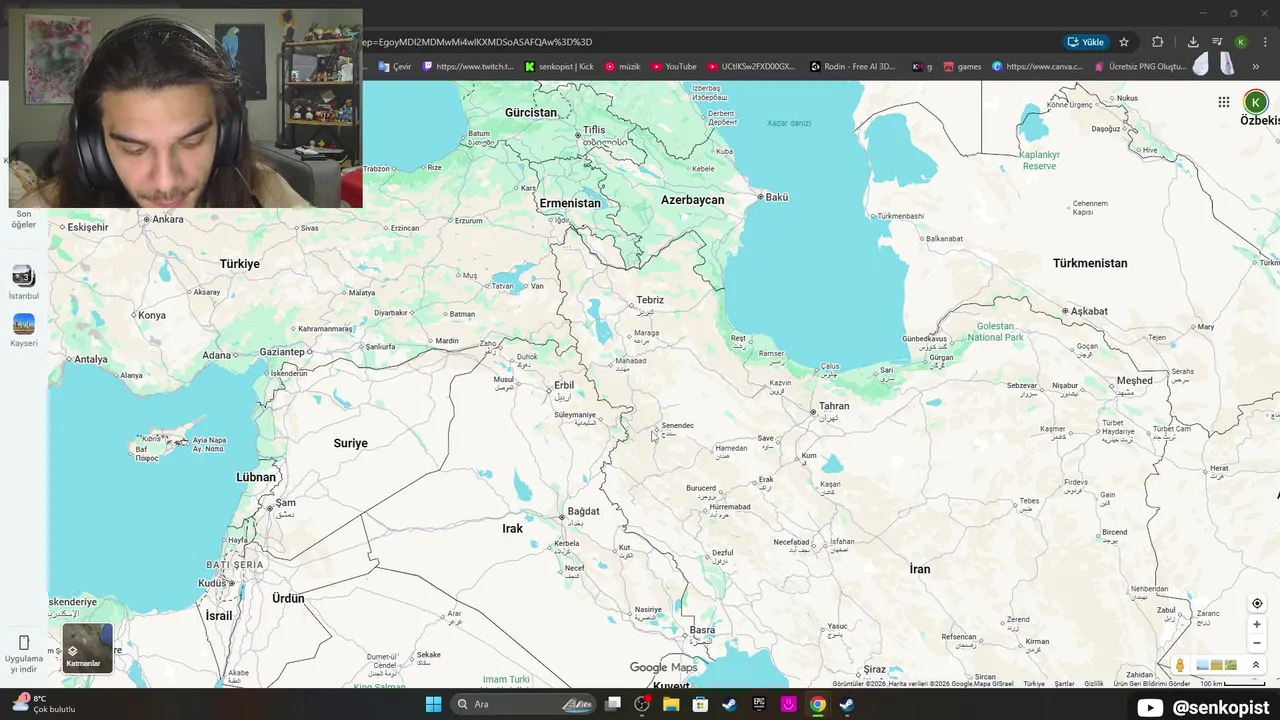Open File Explorer from the taskbar
This screenshot has width=1280, height=720.
[x=671, y=704]
